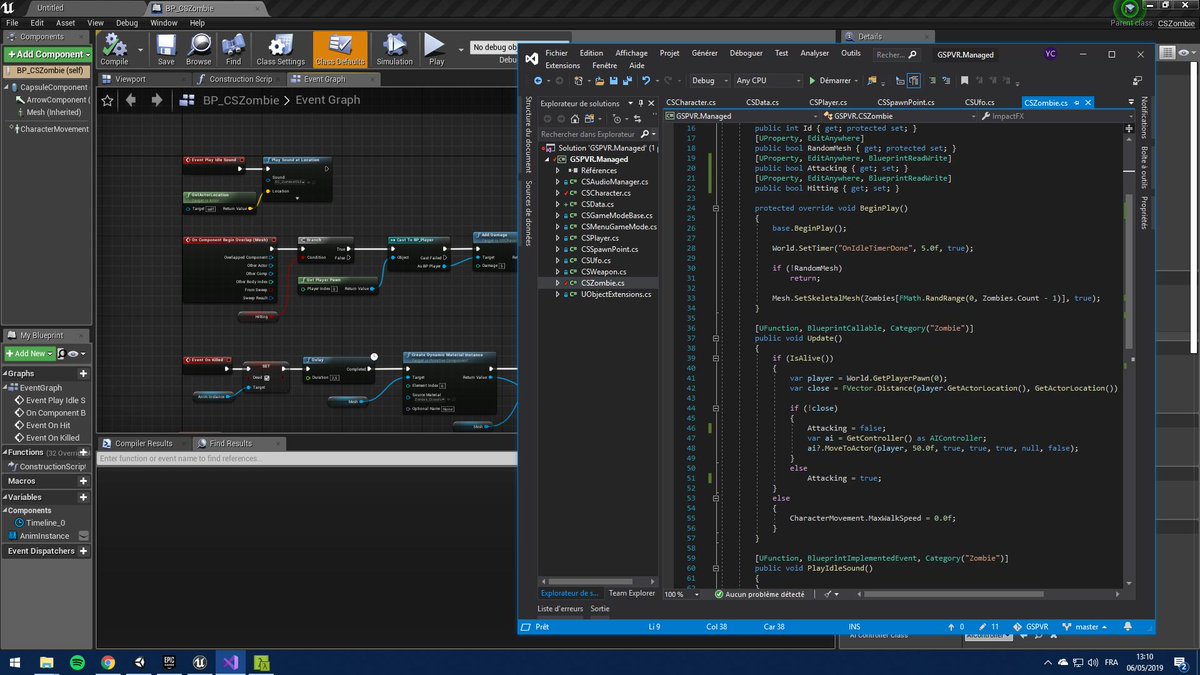This screenshot has width=1200, height=675.
Task: Toggle the Class Defaults button
Action: pyautogui.click(x=340, y=47)
